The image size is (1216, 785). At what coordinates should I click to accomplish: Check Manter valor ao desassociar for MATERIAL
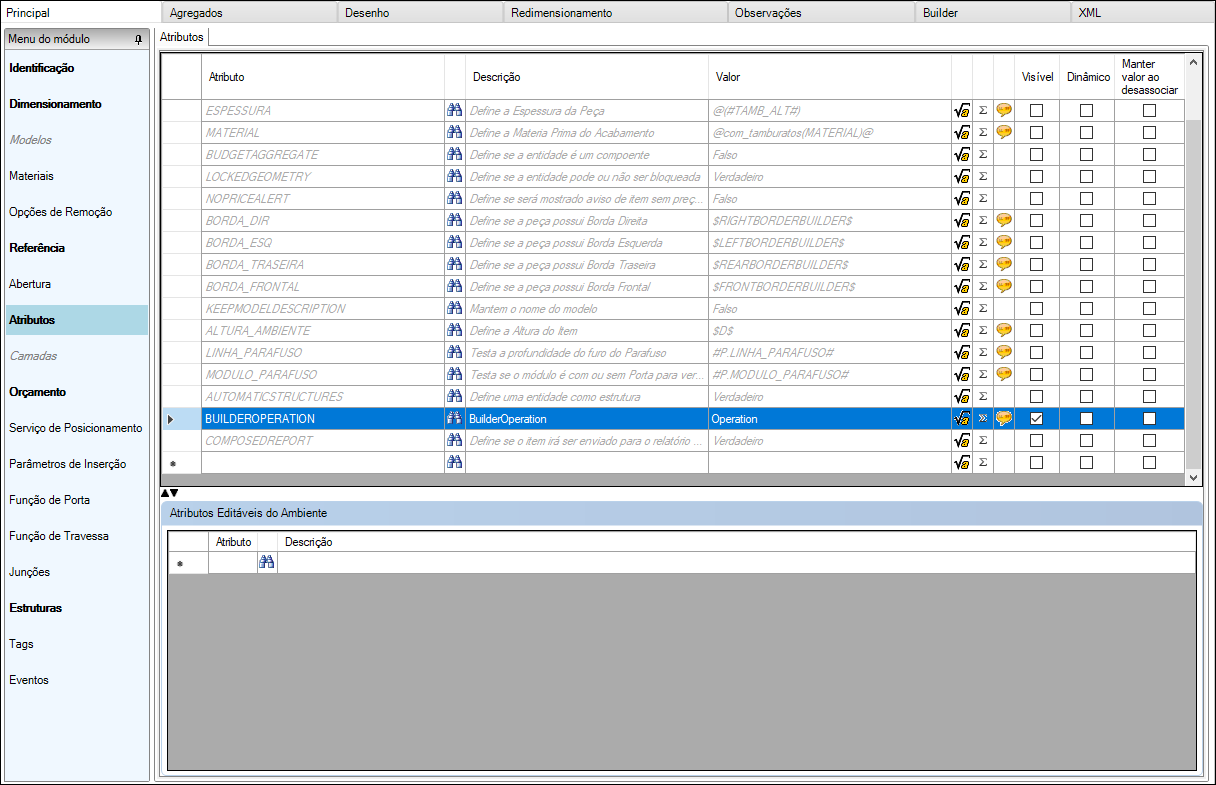[1149, 132]
